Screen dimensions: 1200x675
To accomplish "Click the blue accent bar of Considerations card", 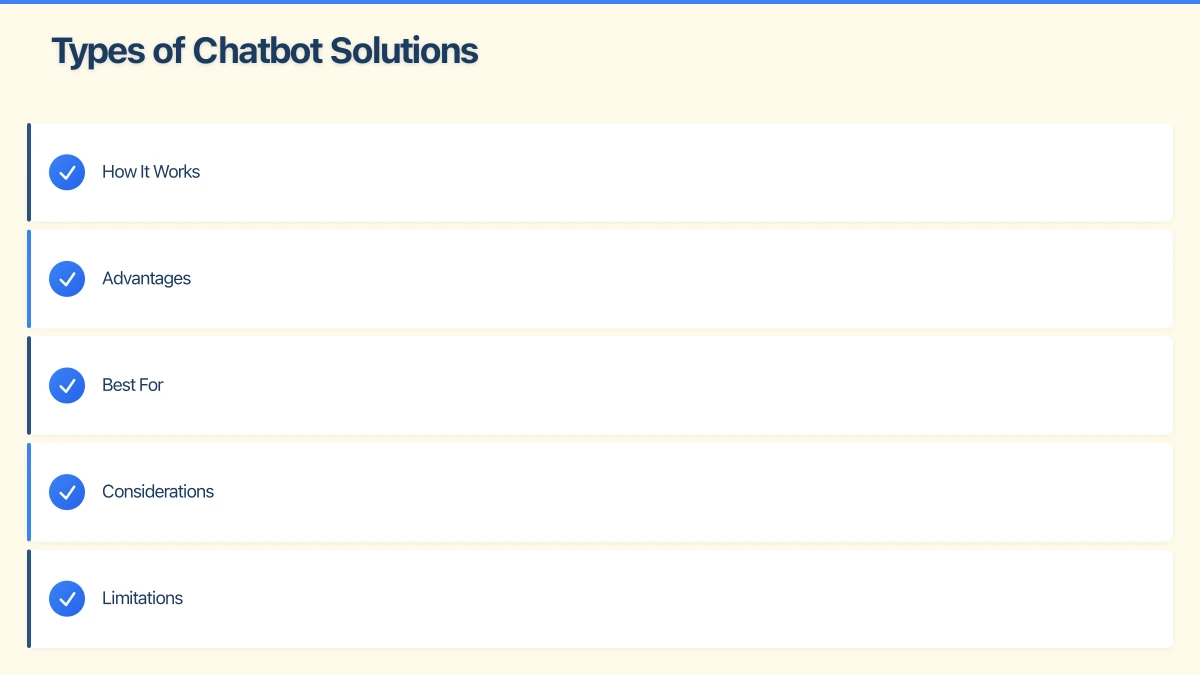I will [x=29, y=492].
